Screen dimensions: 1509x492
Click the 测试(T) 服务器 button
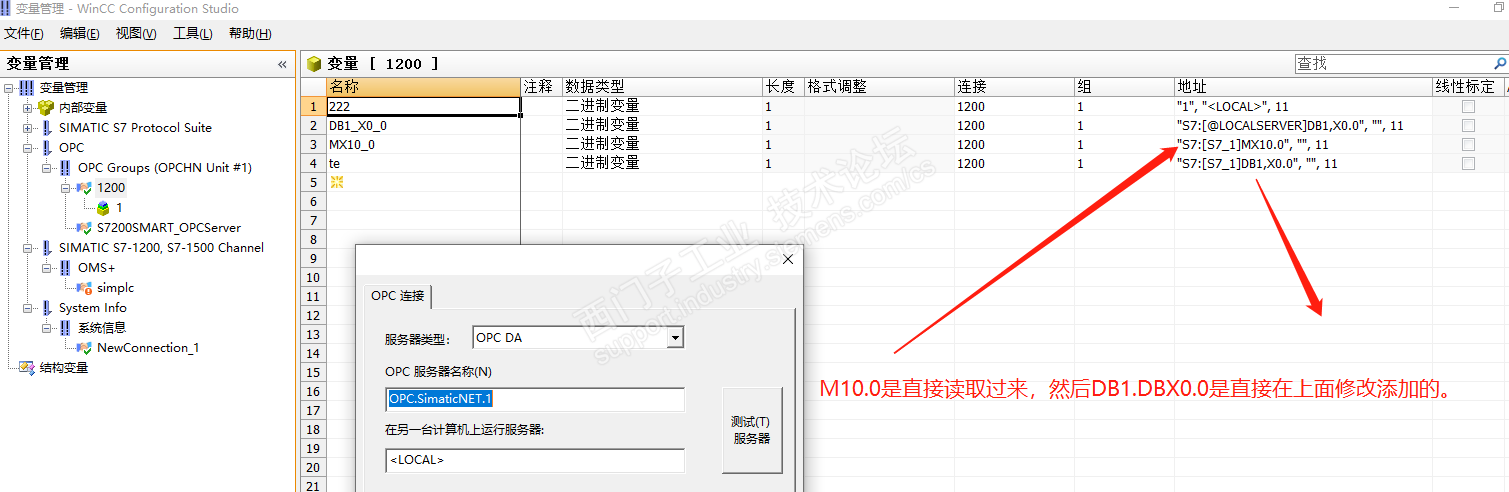(751, 430)
